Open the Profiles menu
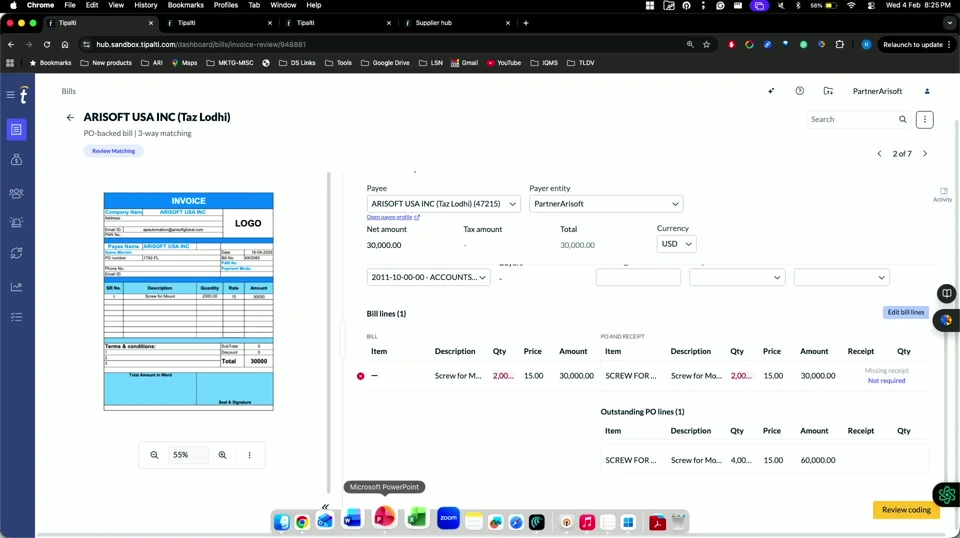This screenshot has height=538, width=960. 225,5
